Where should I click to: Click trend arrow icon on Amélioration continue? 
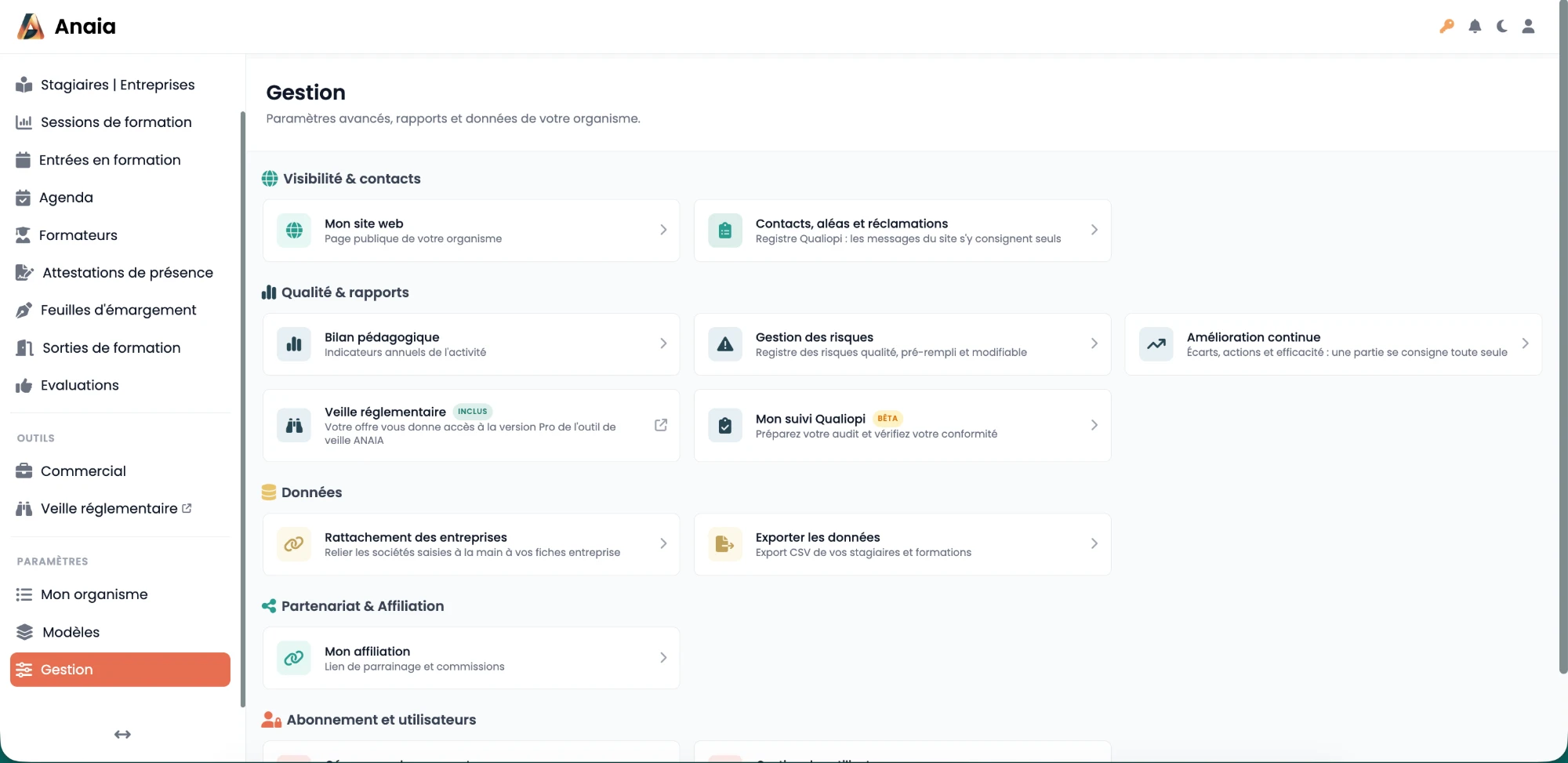pyautogui.click(x=1156, y=344)
